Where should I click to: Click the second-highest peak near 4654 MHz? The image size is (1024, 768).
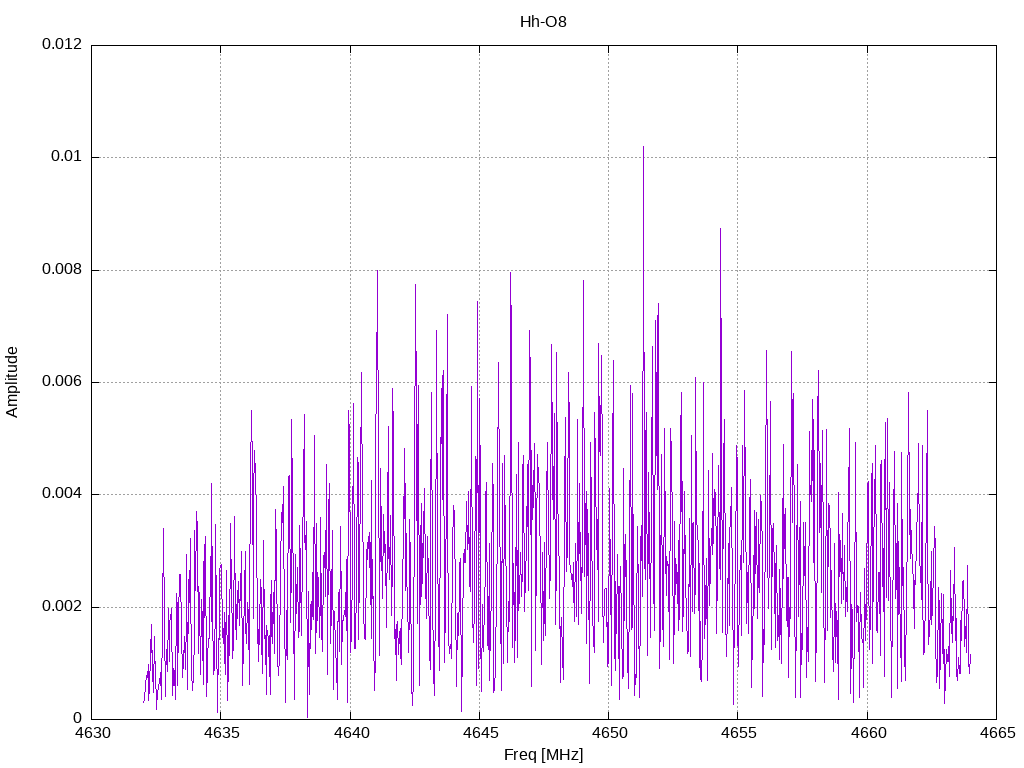point(720,230)
